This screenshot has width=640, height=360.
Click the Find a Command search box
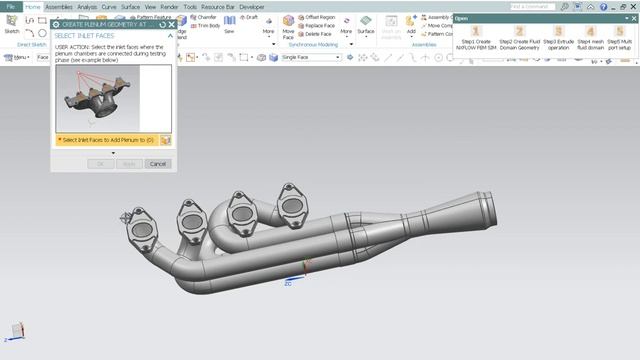point(532,7)
